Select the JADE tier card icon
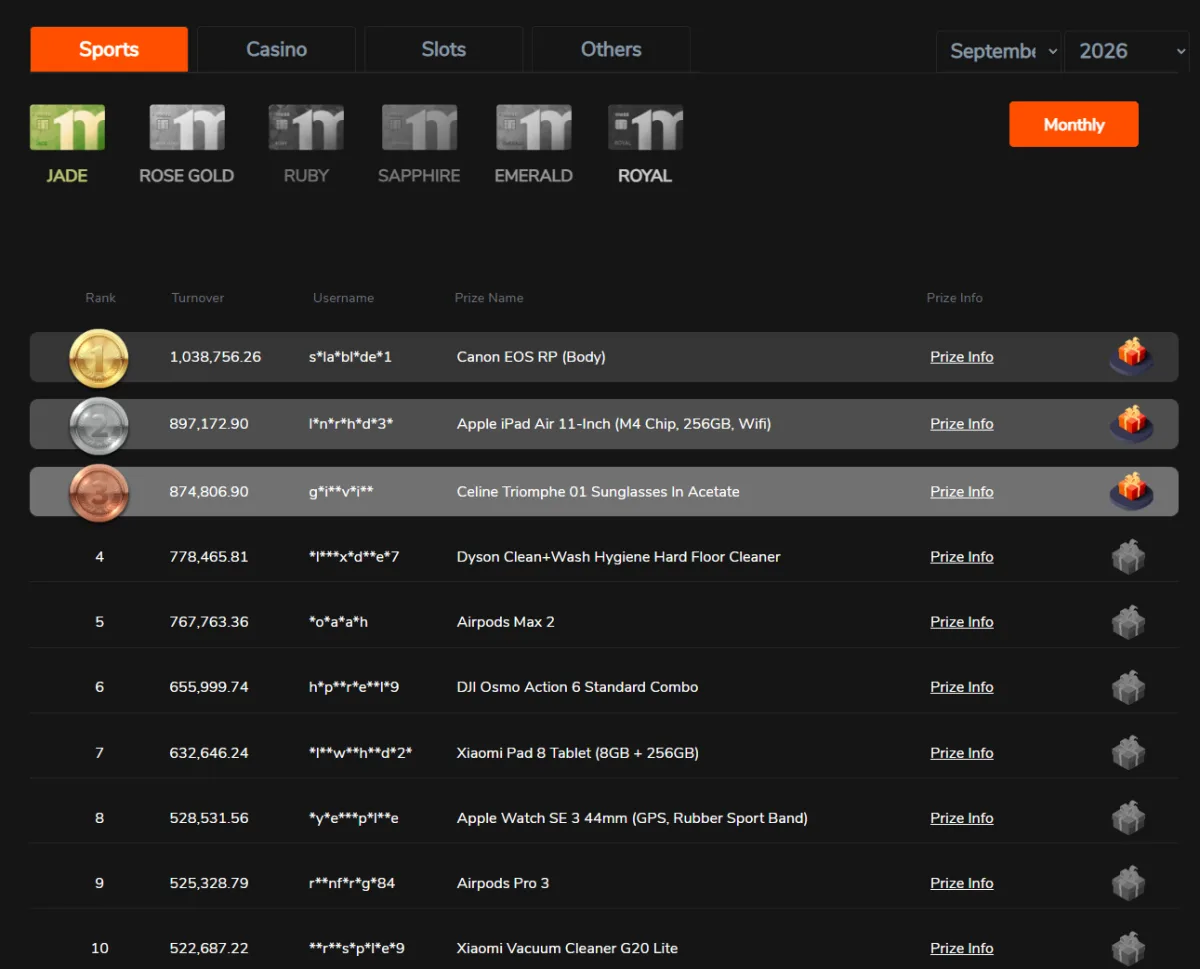Image resolution: width=1200 pixels, height=969 pixels. pos(67,128)
